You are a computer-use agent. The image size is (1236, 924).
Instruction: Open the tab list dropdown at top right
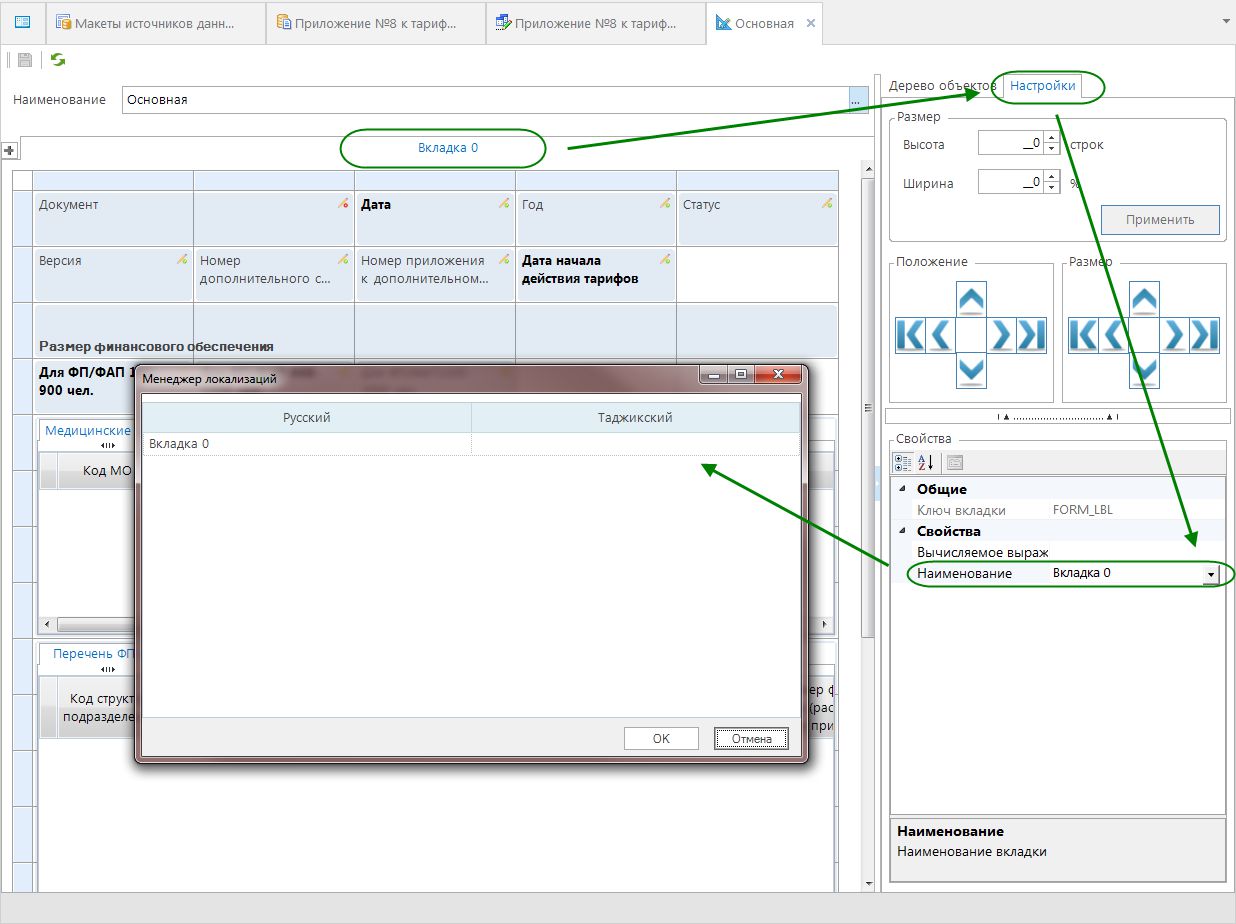1226,21
